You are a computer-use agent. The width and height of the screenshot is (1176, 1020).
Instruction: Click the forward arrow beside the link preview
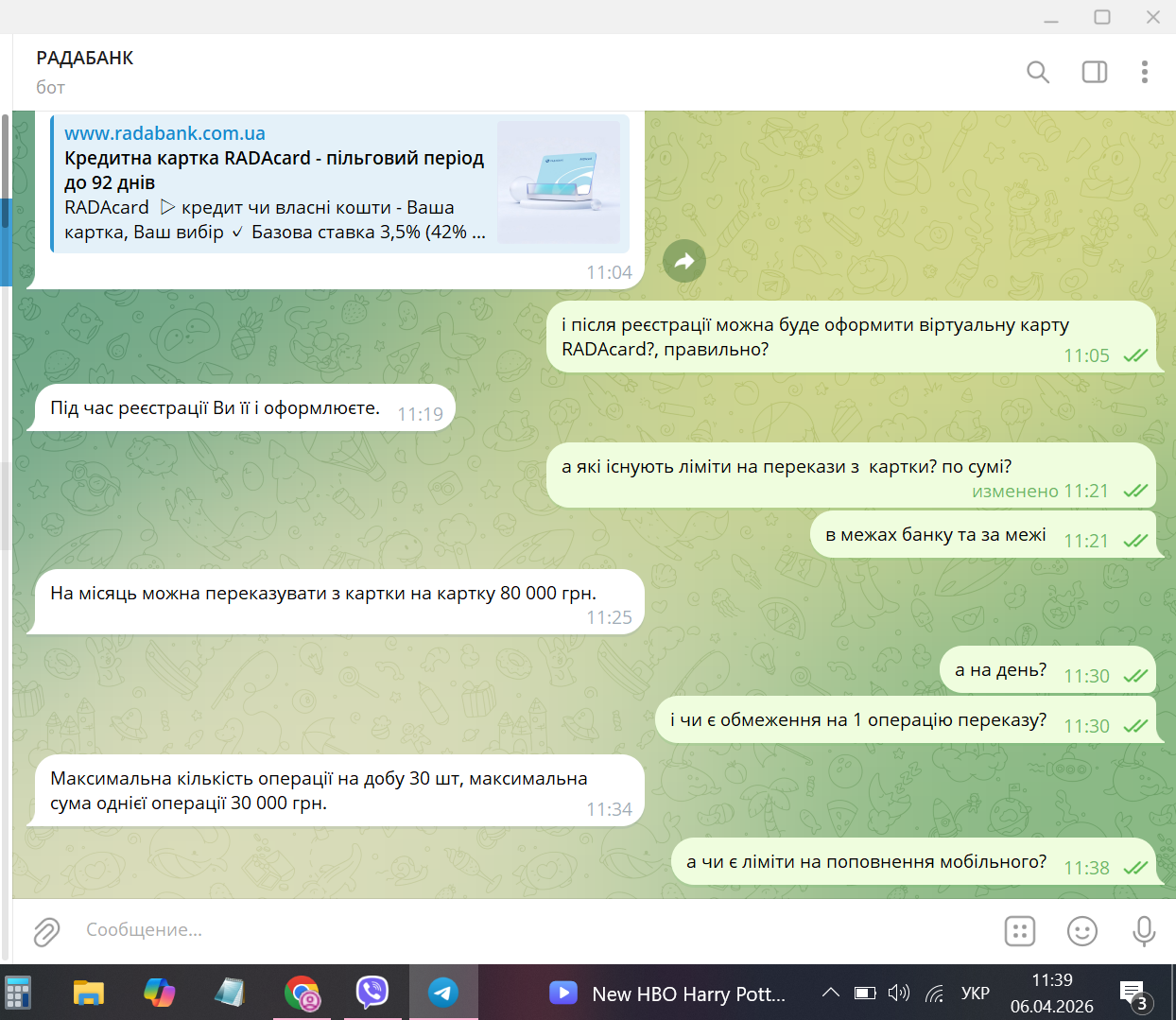pyautogui.click(x=684, y=261)
